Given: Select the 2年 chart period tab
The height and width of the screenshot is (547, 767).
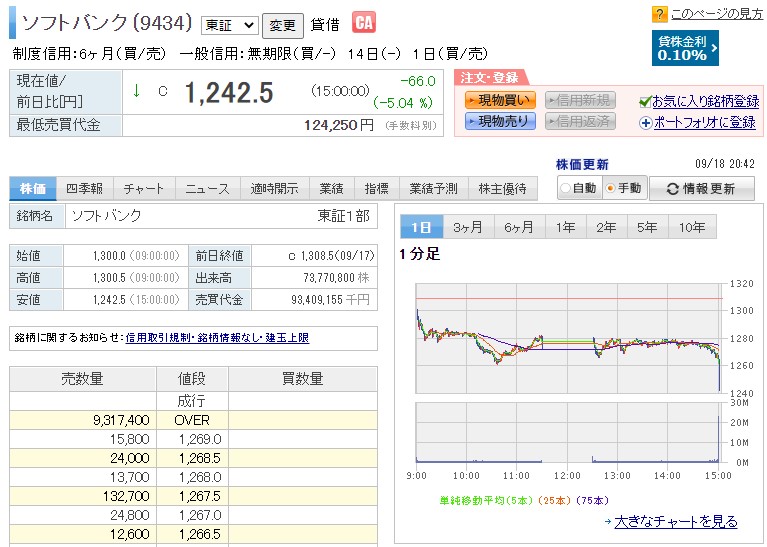Looking at the screenshot, I should (x=607, y=227).
